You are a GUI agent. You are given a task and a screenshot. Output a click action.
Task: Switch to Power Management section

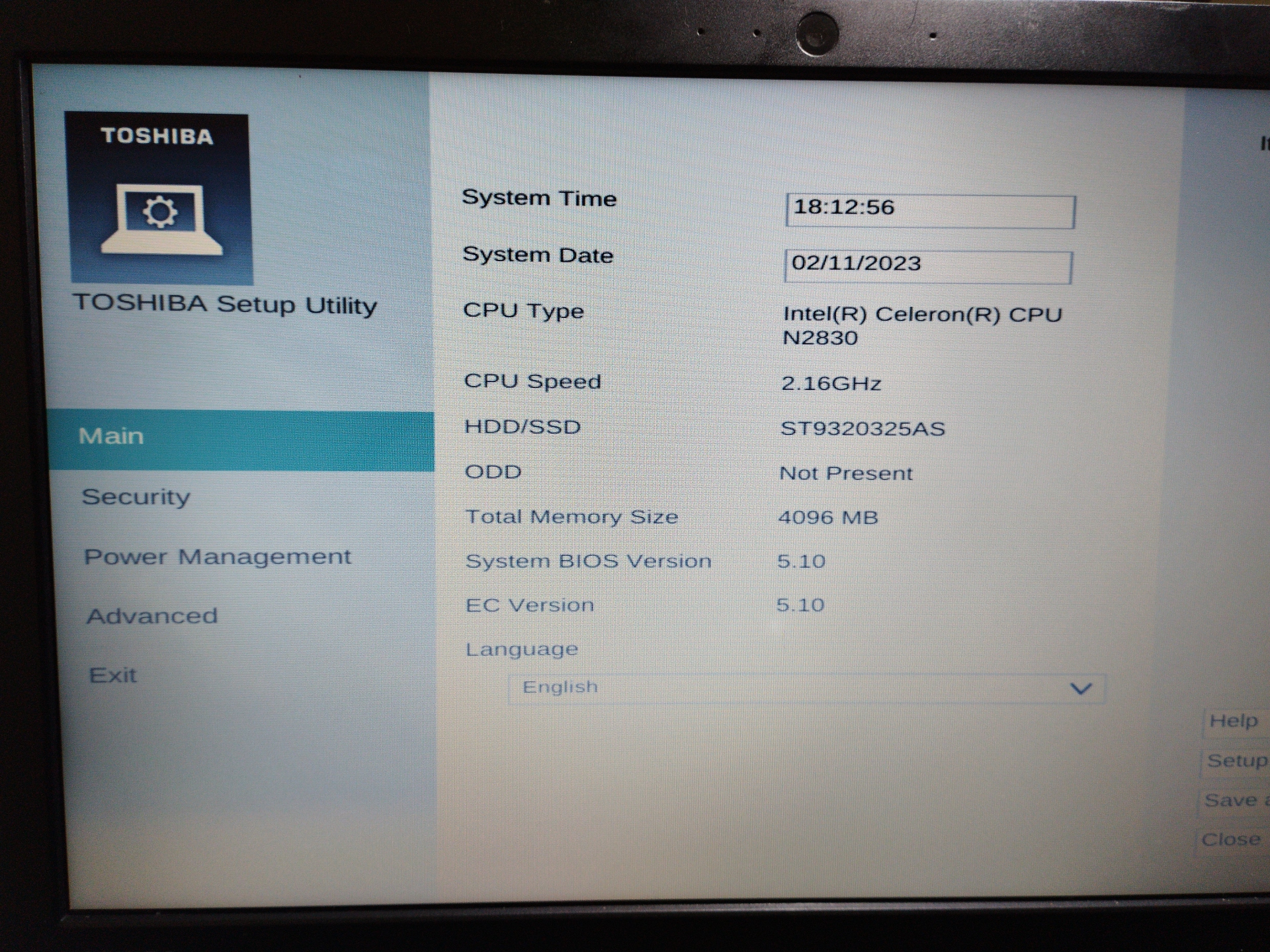217,557
